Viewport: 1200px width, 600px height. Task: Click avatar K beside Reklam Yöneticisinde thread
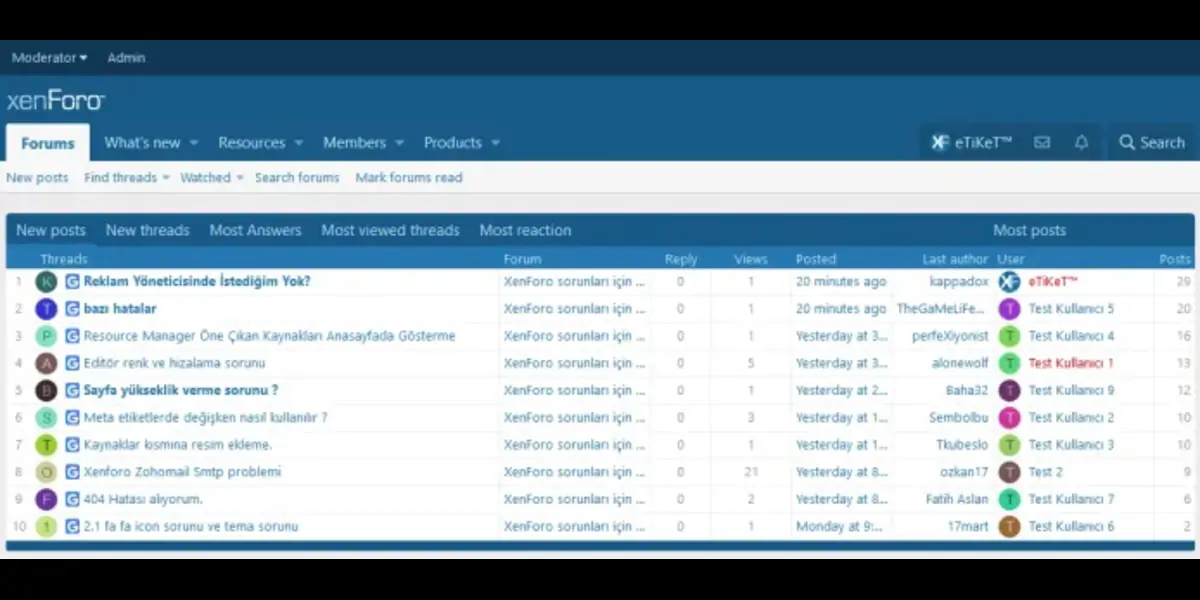[x=46, y=282]
